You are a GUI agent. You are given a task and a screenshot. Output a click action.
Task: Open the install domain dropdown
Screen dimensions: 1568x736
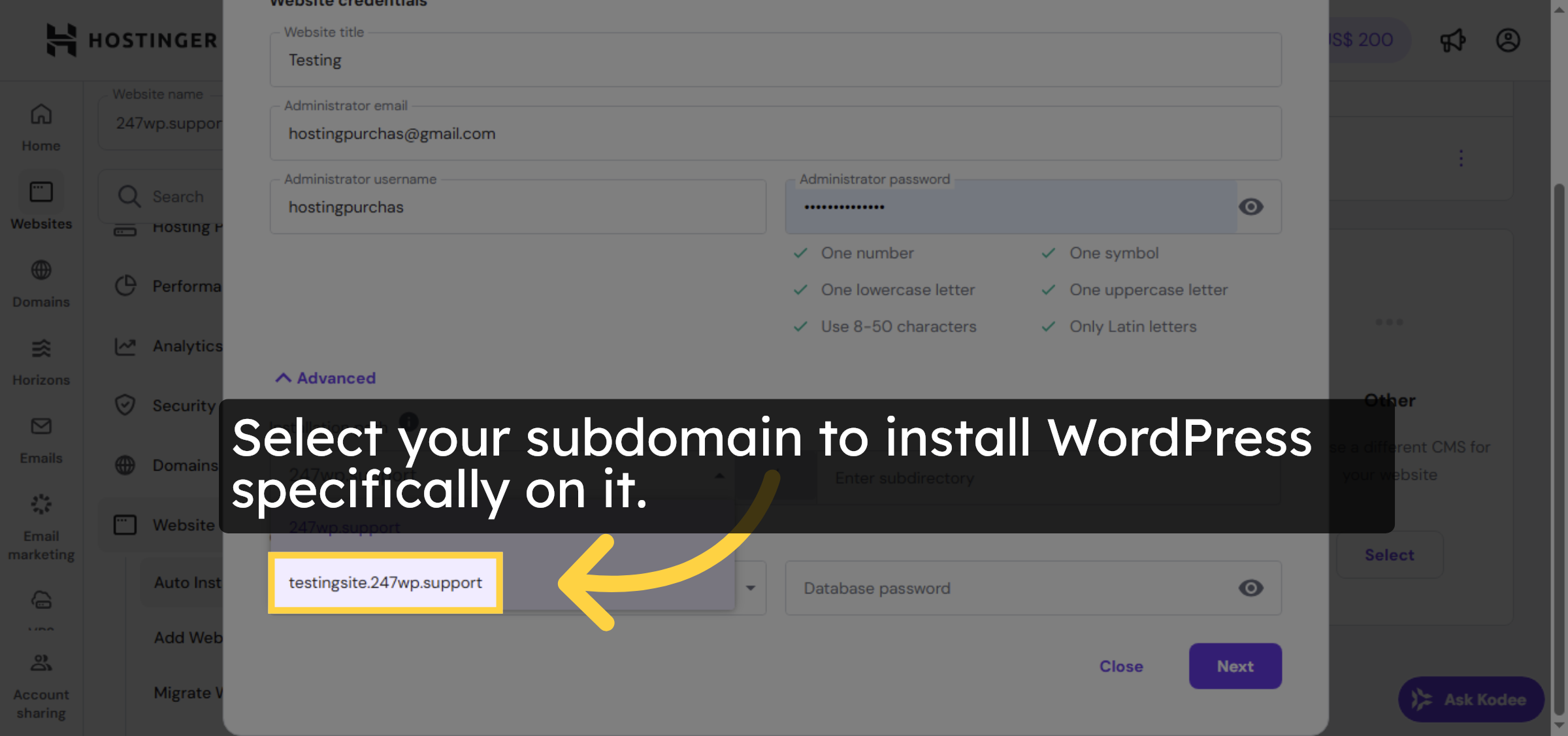click(719, 475)
